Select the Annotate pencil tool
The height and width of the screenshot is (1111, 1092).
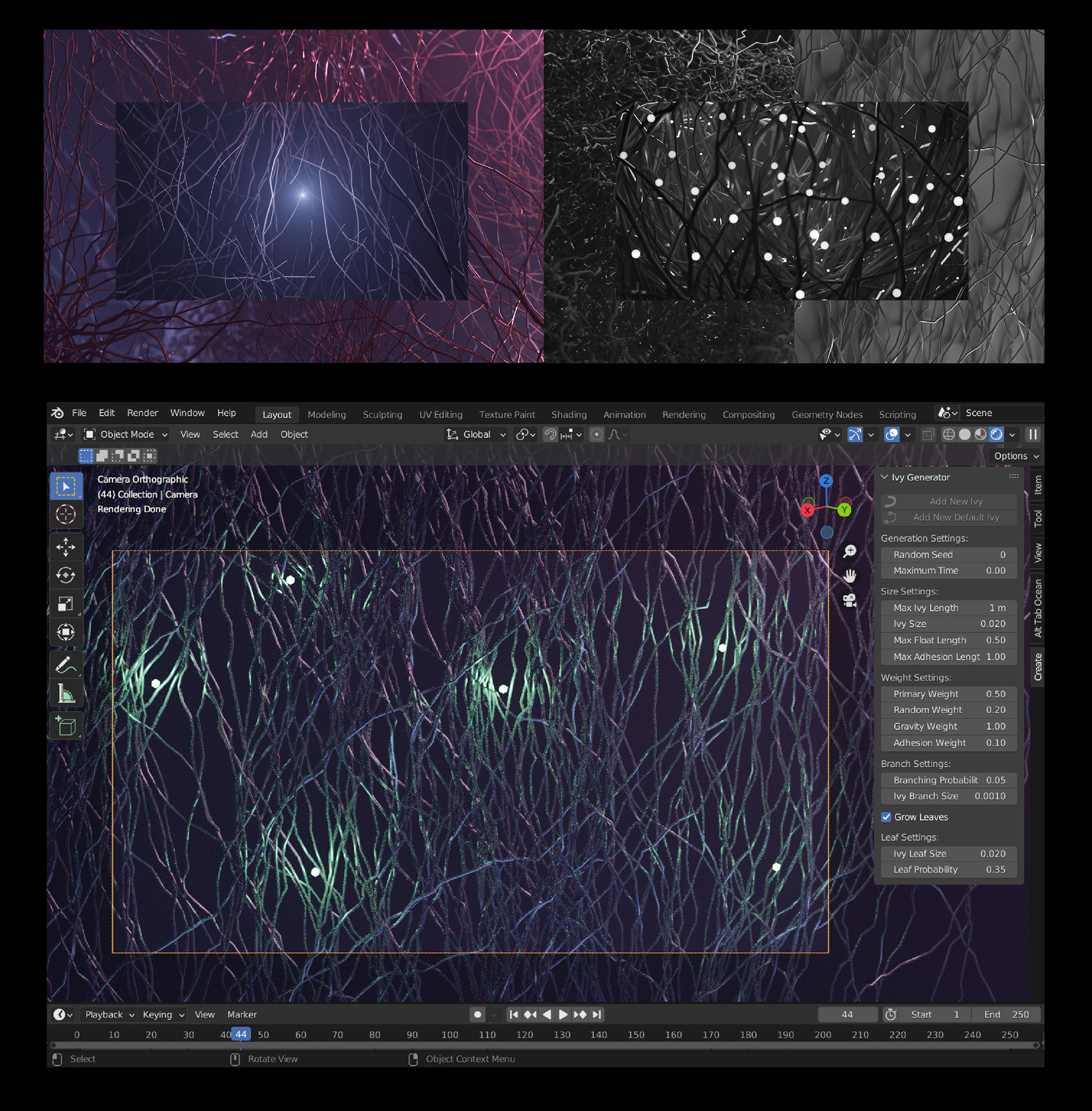pyautogui.click(x=65, y=665)
